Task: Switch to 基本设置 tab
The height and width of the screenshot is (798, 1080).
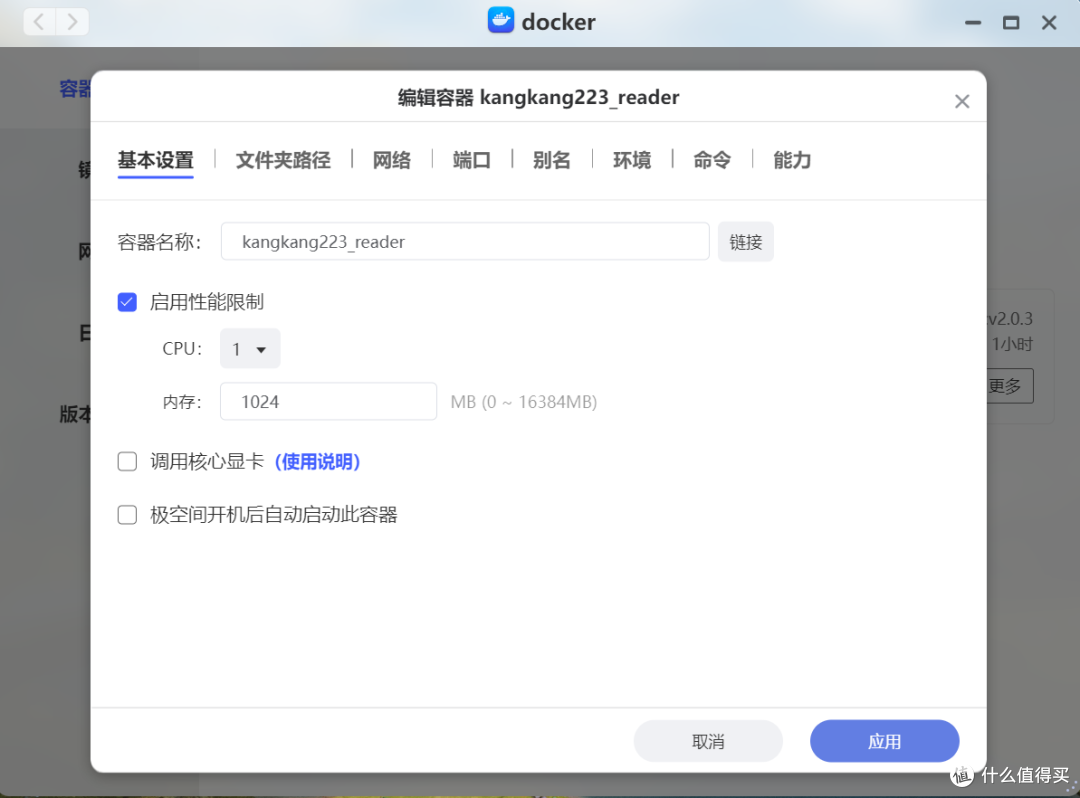Action: point(156,160)
